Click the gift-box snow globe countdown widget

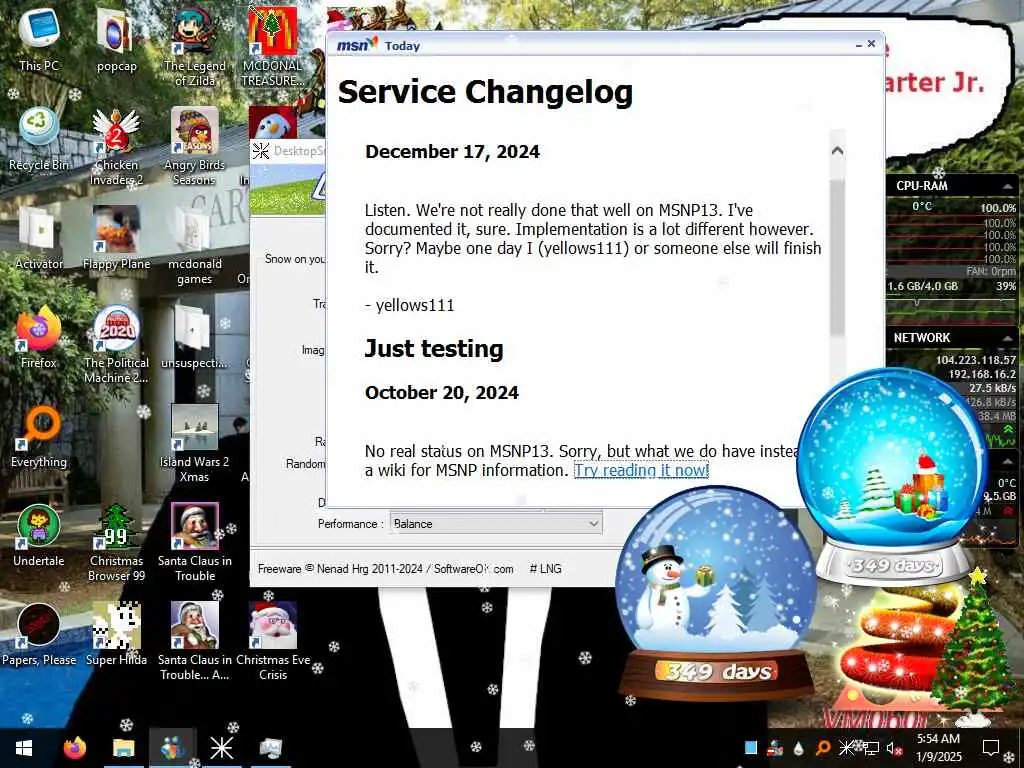tap(893, 475)
